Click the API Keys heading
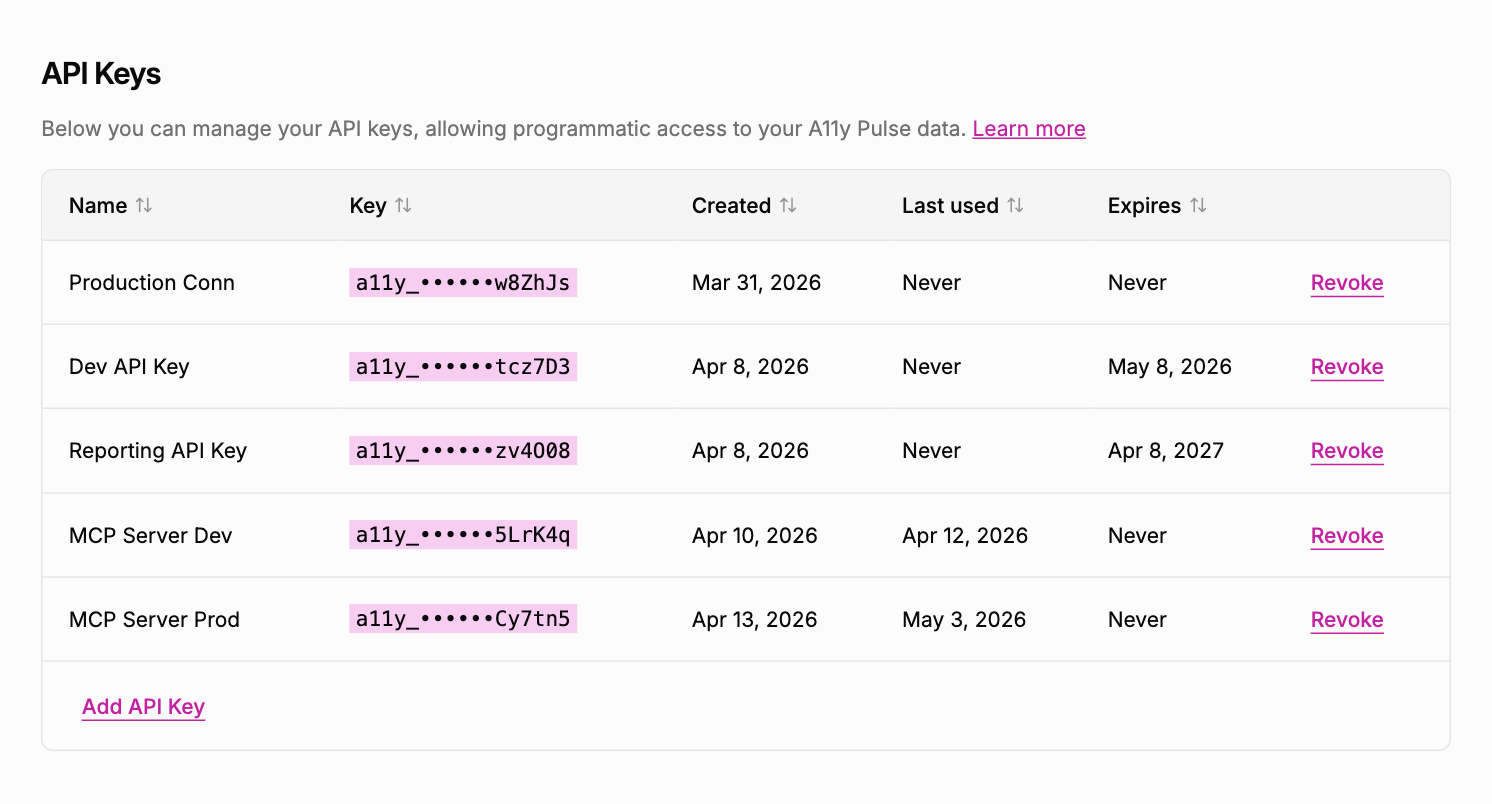Image resolution: width=1492 pixels, height=804 pixels. point(101,73)
